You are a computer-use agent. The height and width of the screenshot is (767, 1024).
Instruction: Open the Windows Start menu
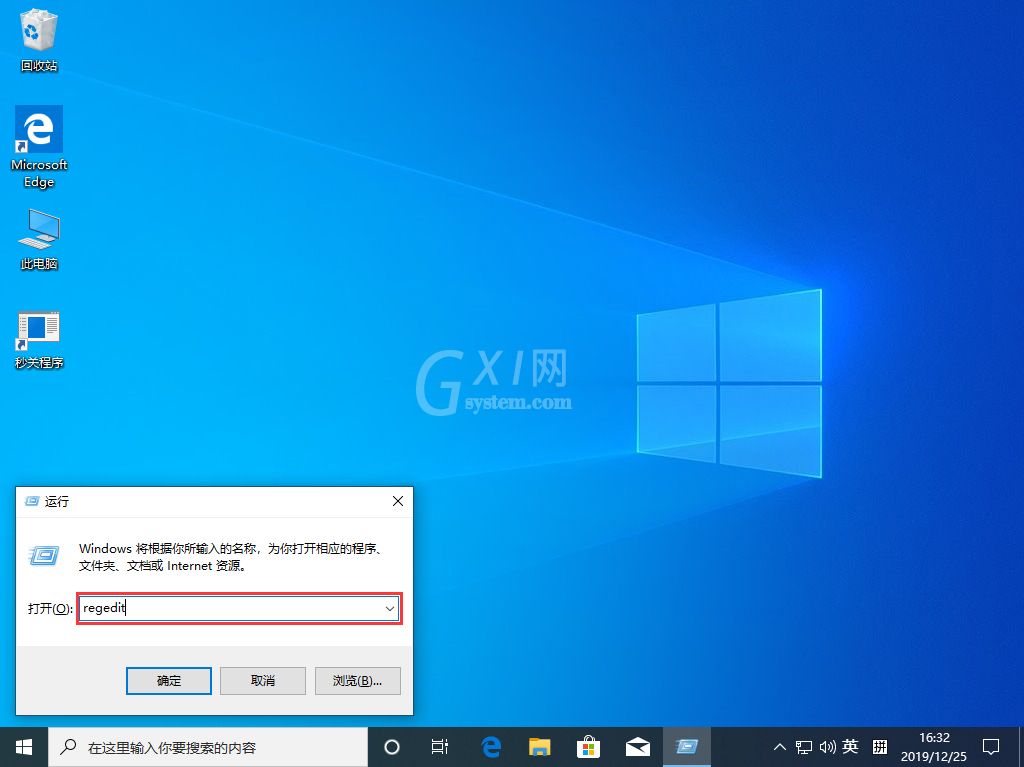[24, 747]
